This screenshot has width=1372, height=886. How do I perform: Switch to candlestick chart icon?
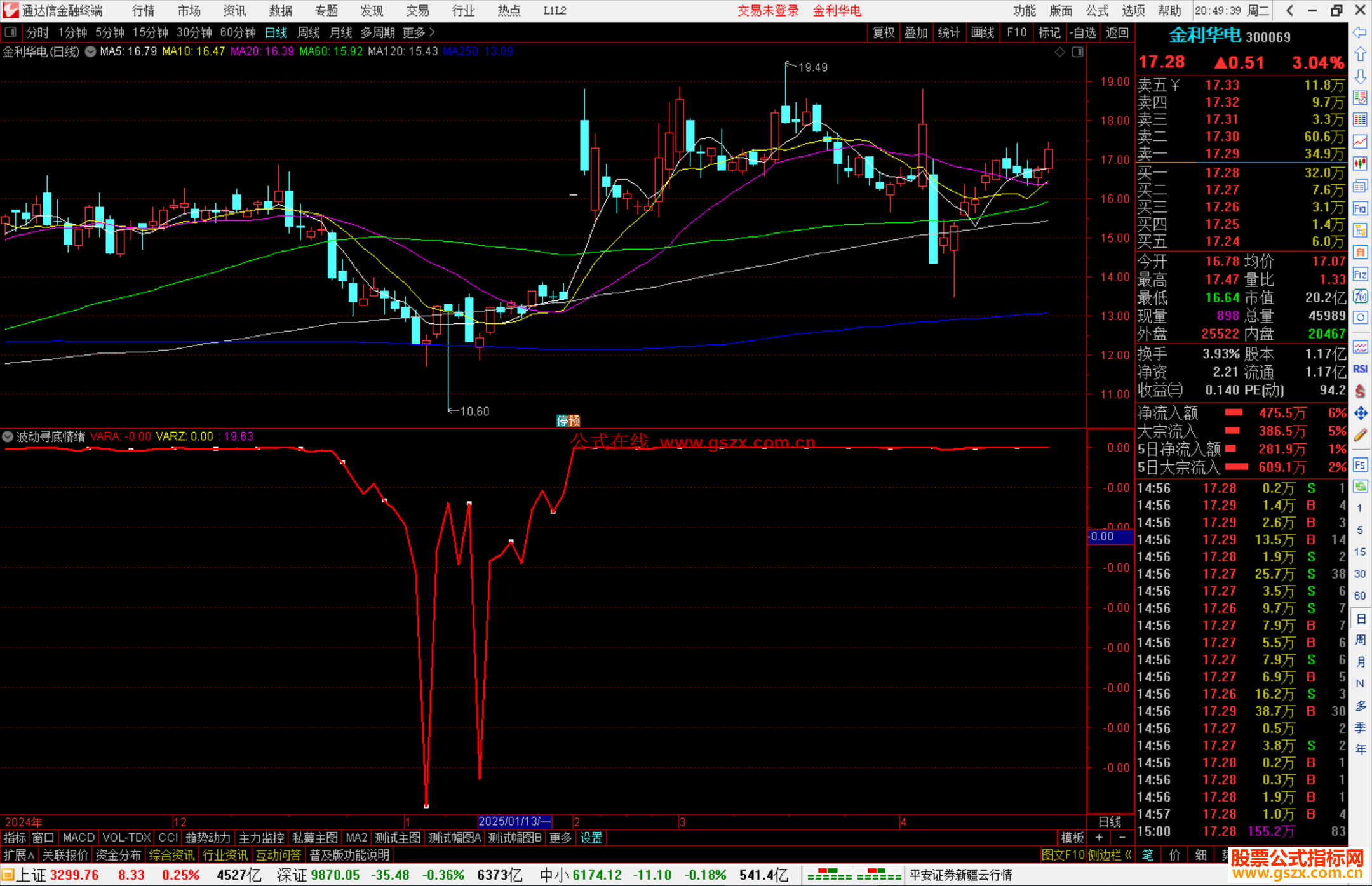click(x=1360, y=163)
